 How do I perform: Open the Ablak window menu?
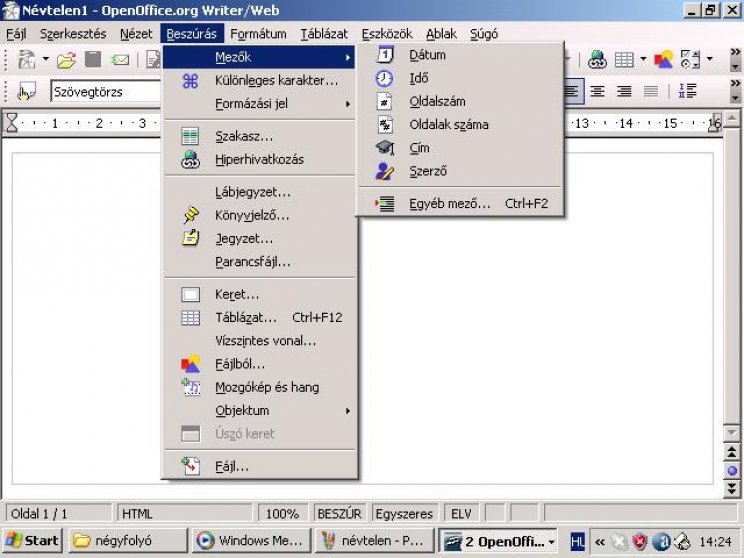click(x=441, y=34)
